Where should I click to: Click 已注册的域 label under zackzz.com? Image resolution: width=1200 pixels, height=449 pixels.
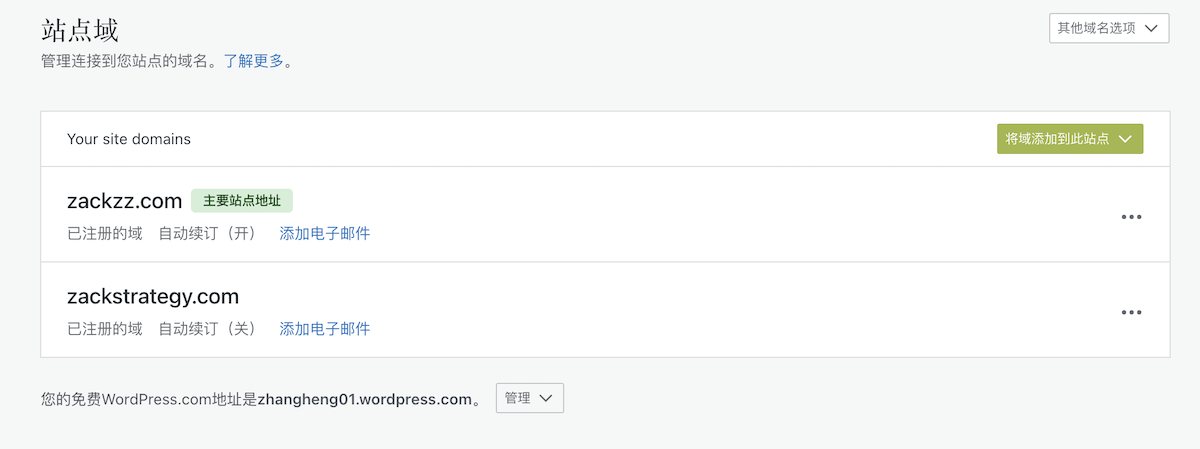tap(105, 233)
